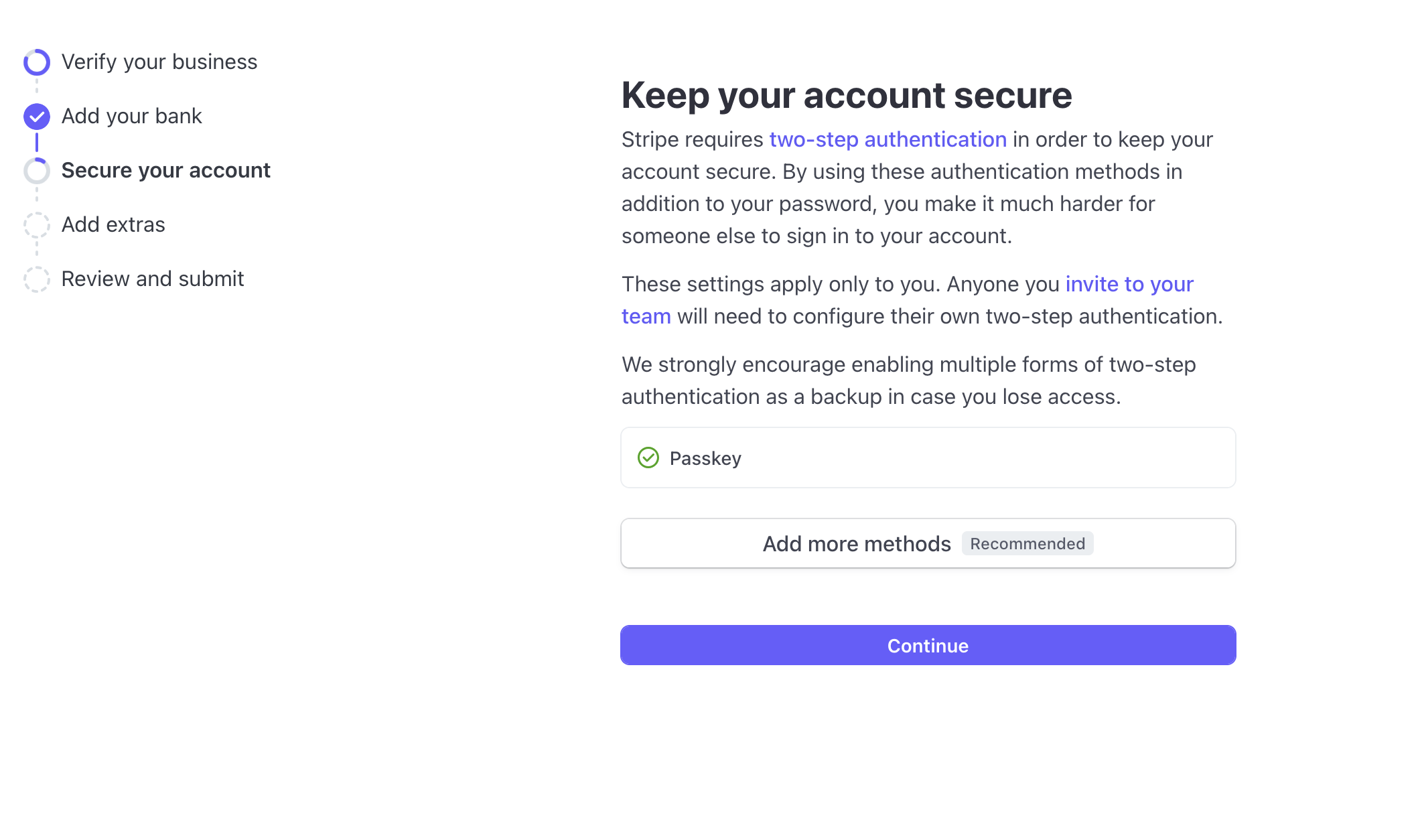Open the Add extras step
Screen dimensions: 1420x840
113,224
